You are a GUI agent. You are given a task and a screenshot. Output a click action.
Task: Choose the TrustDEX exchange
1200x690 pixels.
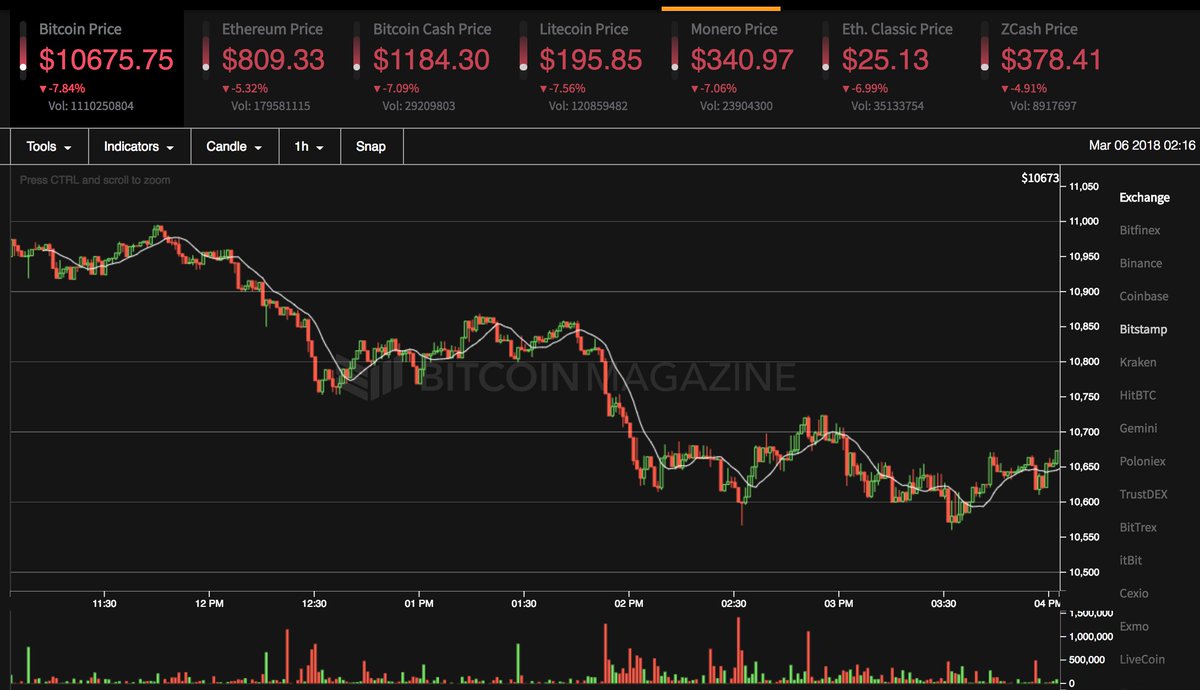coord(1144,494)
